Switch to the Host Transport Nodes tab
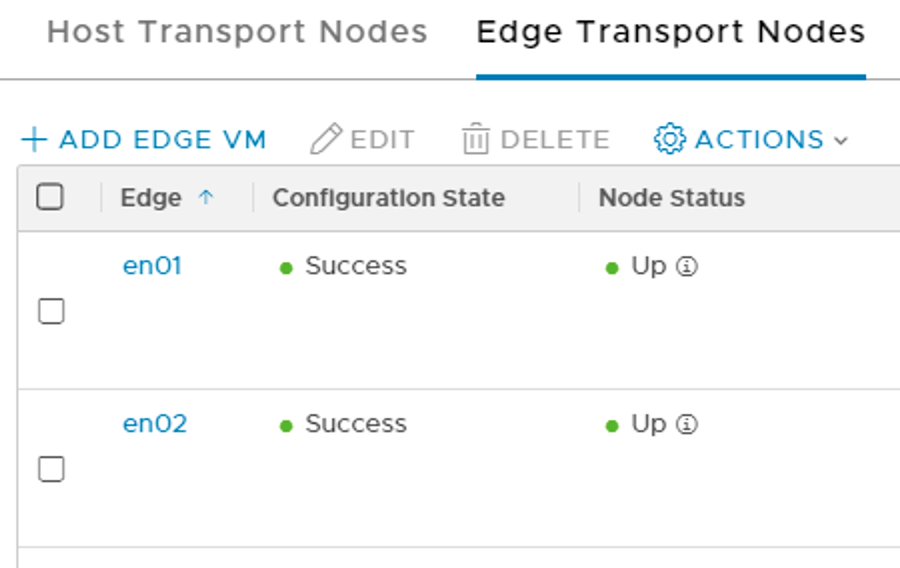The image size is (900, 568). pyautogui.click(x=237, y=32)
